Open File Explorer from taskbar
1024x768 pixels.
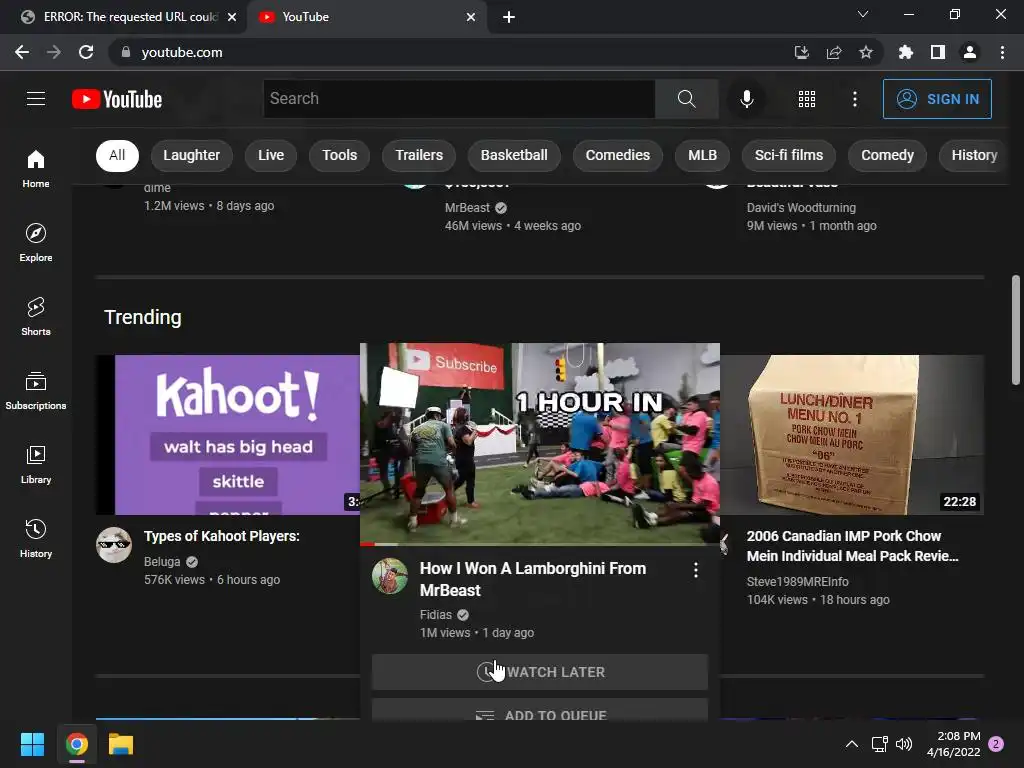[121, 744]
